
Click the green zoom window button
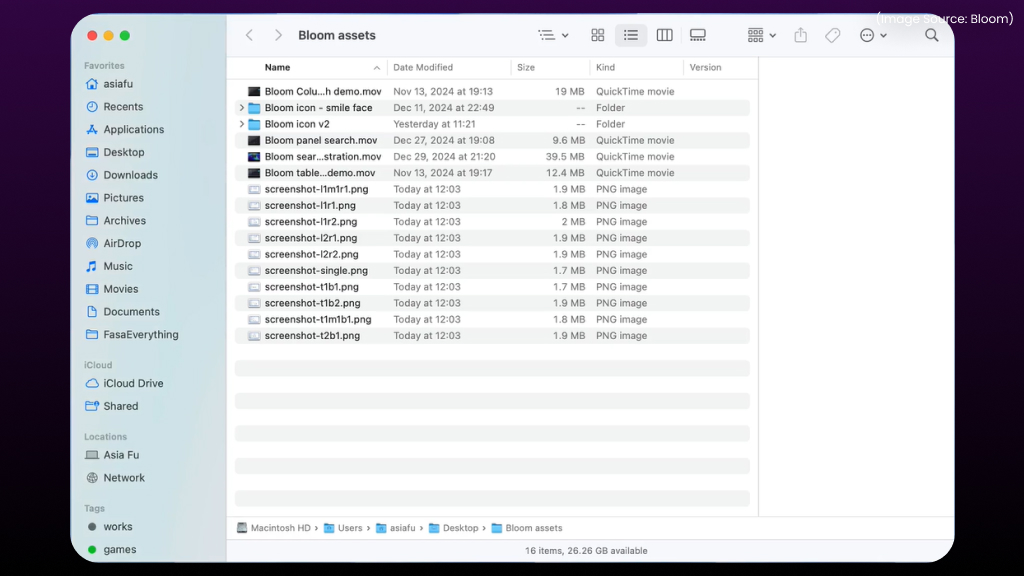click(125, 35)
